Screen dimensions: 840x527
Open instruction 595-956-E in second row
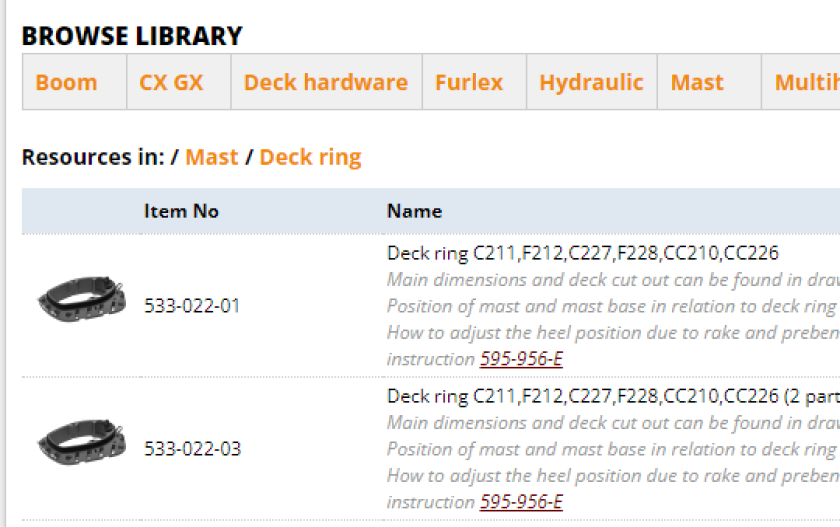tap(521, 501)
